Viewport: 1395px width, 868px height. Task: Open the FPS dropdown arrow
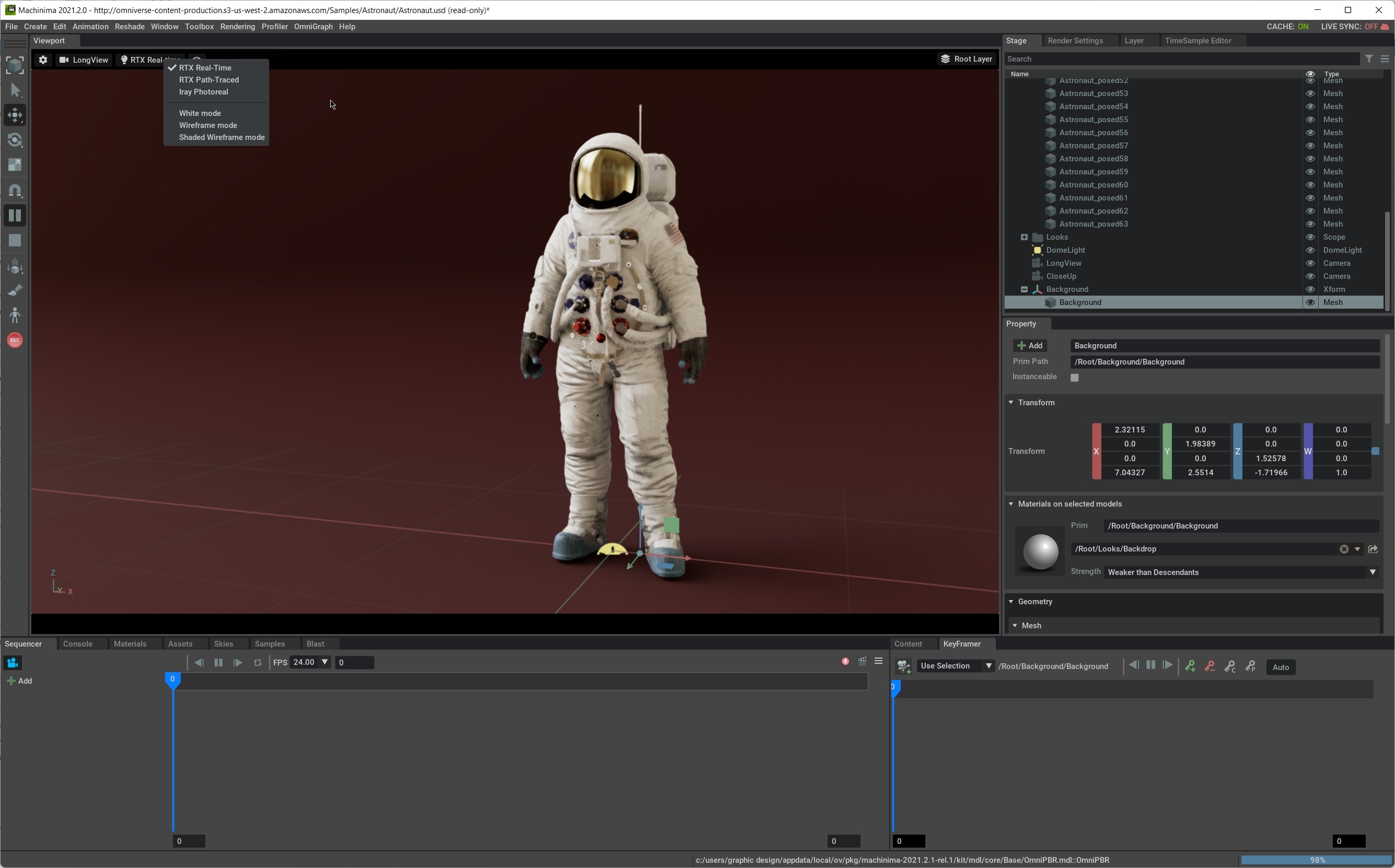[324, 662]
